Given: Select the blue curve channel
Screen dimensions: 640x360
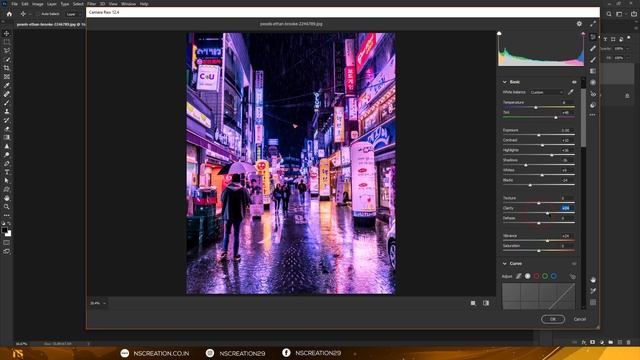Looking at the screenshot, I should click(553, 276).
